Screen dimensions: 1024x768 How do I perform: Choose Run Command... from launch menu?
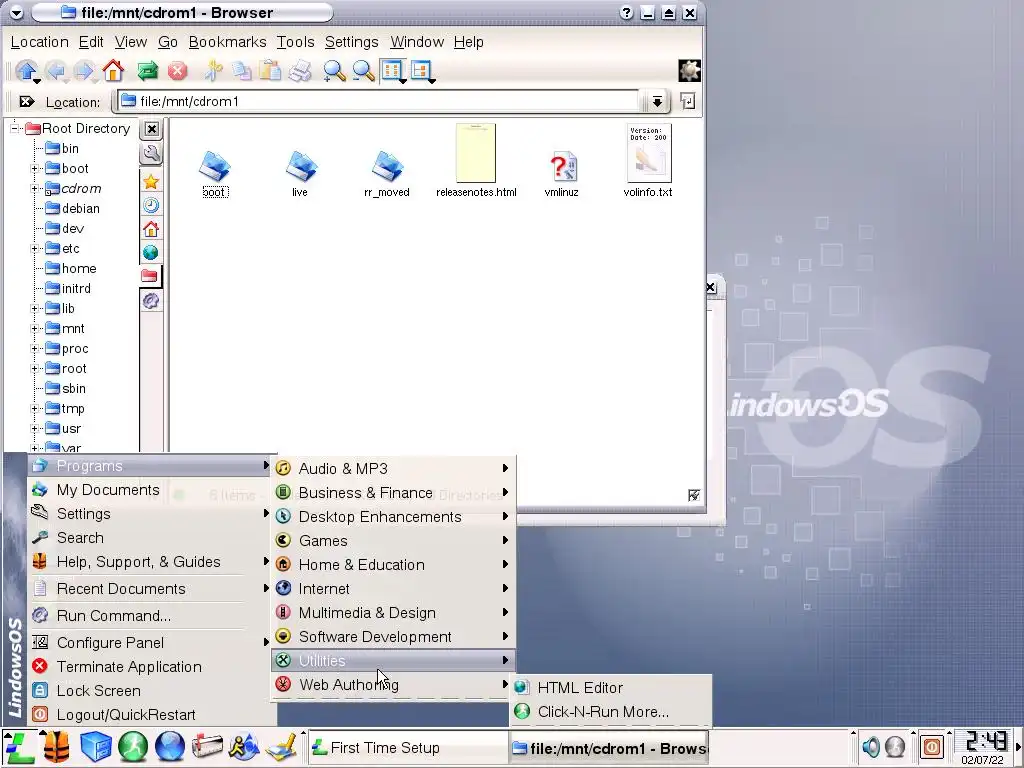[x=150, y=616]
